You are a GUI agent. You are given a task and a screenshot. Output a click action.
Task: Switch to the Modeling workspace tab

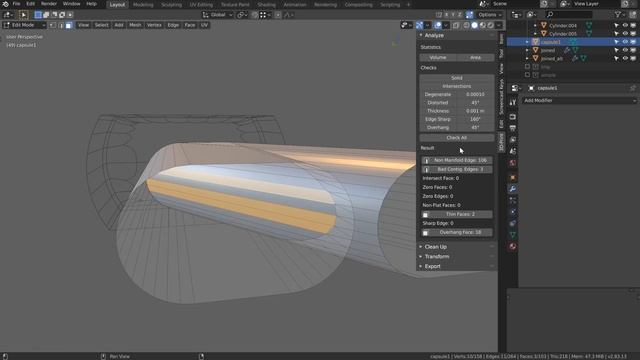coord(143,5)
